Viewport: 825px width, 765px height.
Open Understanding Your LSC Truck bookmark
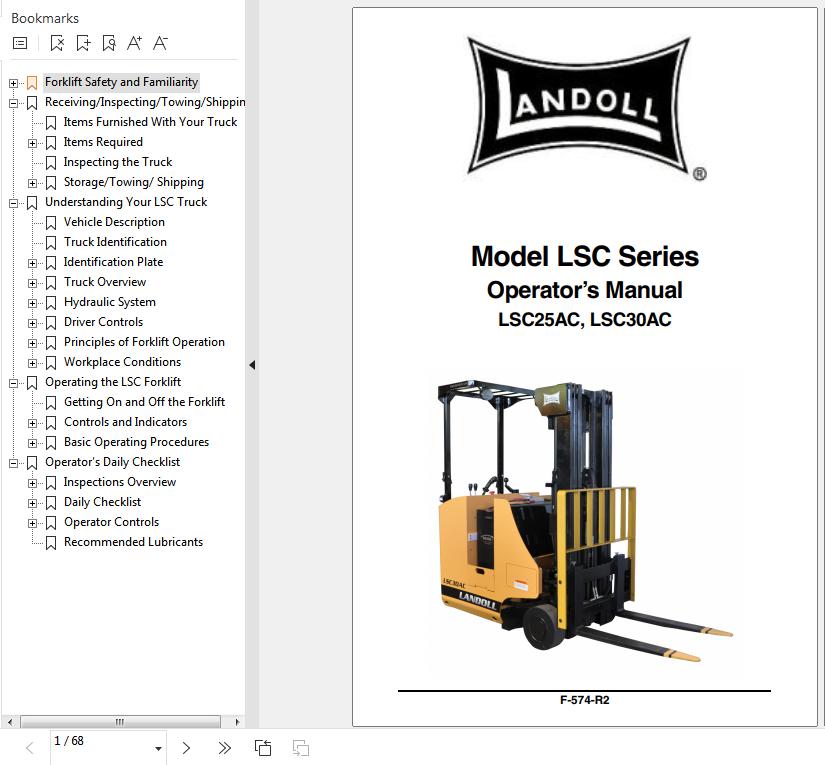[x=126, y=202]
